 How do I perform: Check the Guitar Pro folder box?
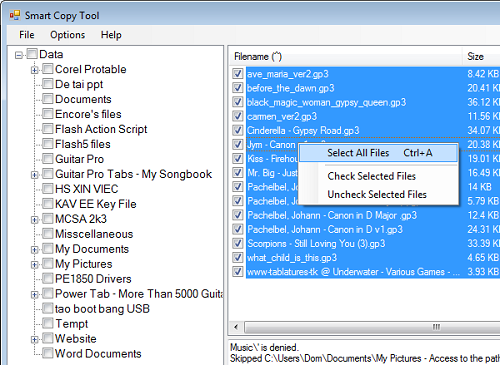[48, 159]
